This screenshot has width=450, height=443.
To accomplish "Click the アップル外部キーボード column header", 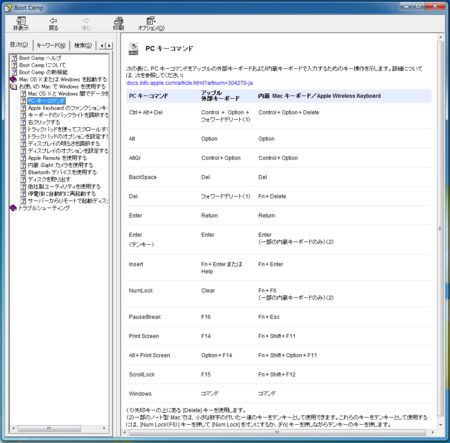I will click(220, 96).
